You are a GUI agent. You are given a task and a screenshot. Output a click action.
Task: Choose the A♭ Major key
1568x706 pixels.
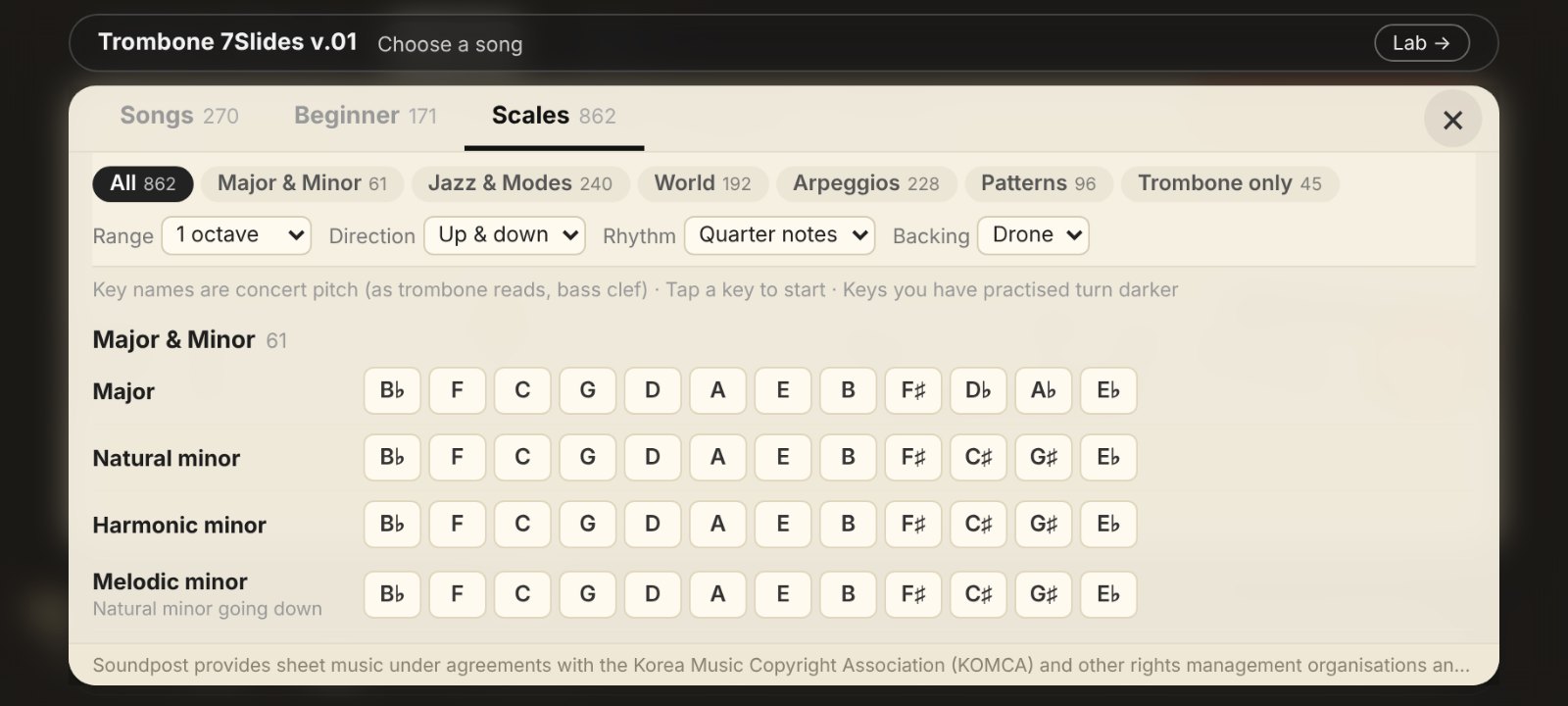(1044, 390)
